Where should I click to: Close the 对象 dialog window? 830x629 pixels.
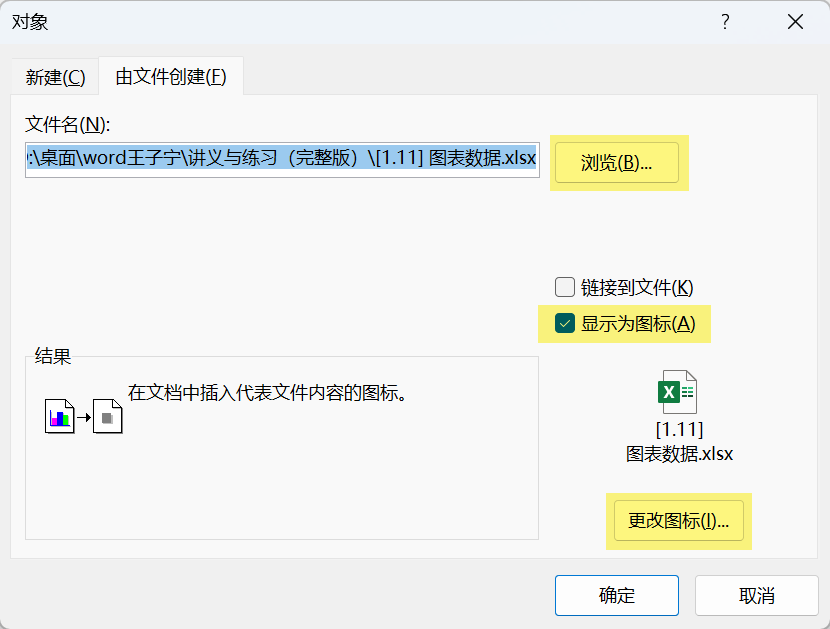(795, 22)
